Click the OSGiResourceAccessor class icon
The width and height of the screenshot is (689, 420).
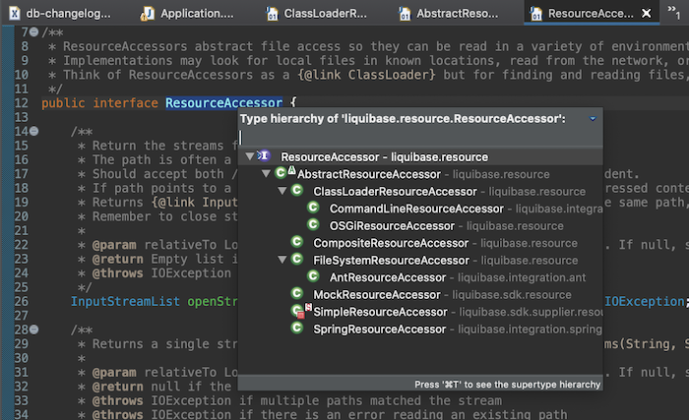point(313,225)
